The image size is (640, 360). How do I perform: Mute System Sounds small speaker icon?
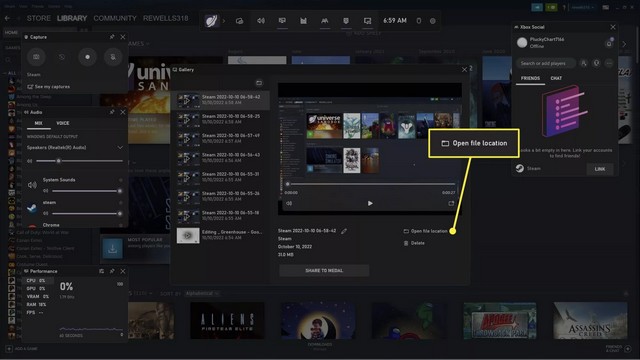pos(46,191)
